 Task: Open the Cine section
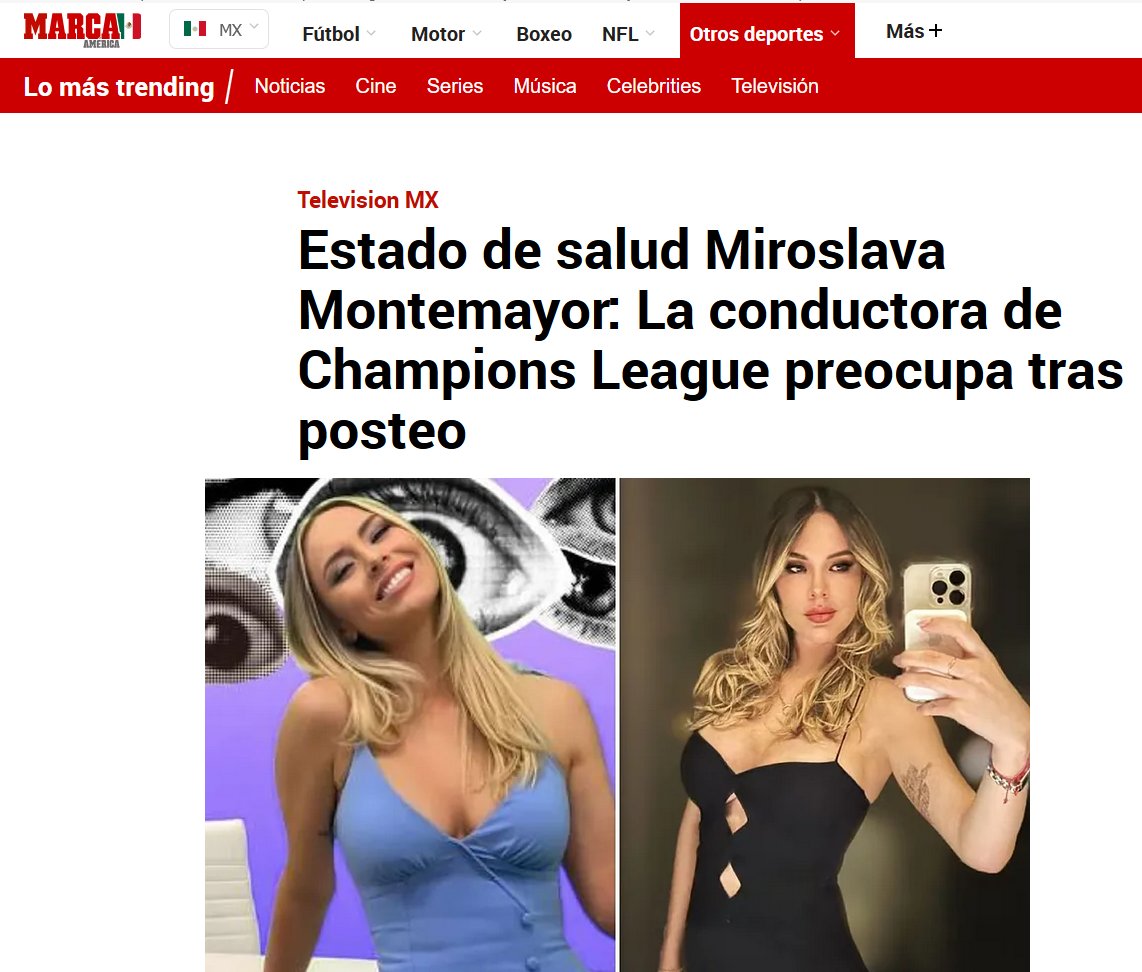(376, 86)
